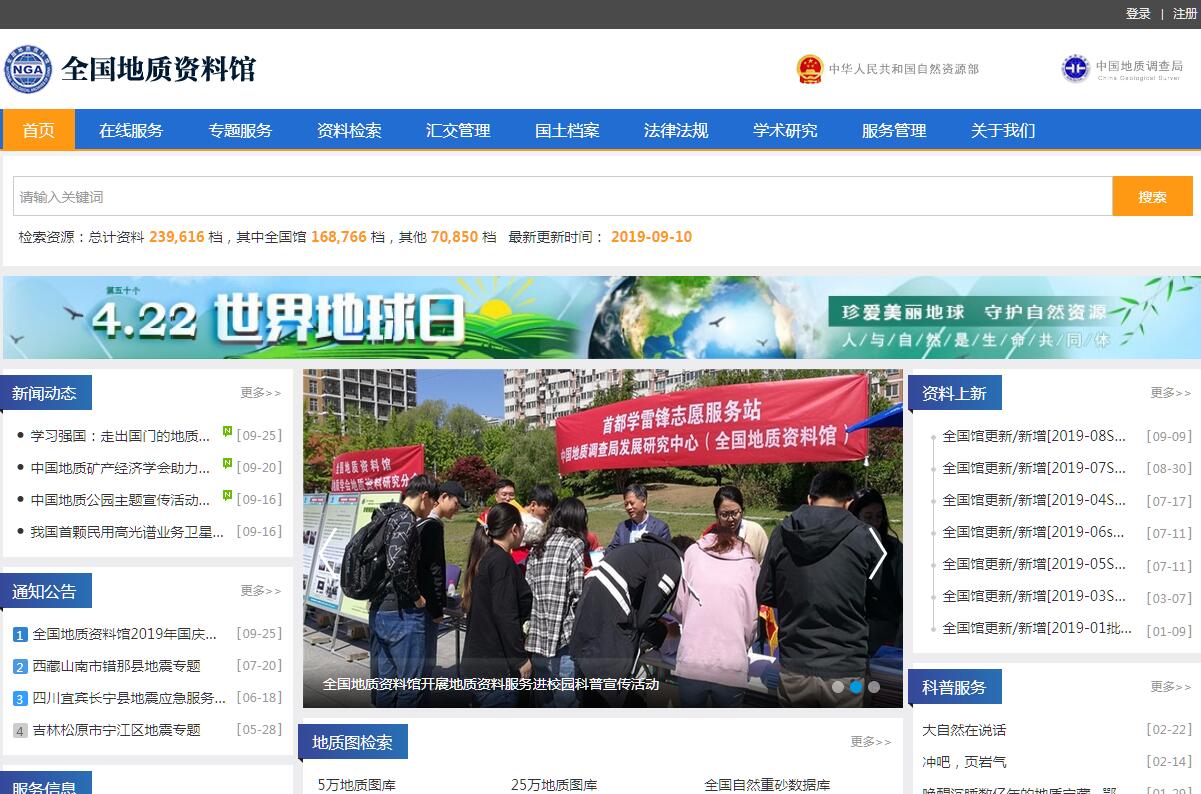
Task: Open the 首页 navigation tab
Action: coord(39,130)
